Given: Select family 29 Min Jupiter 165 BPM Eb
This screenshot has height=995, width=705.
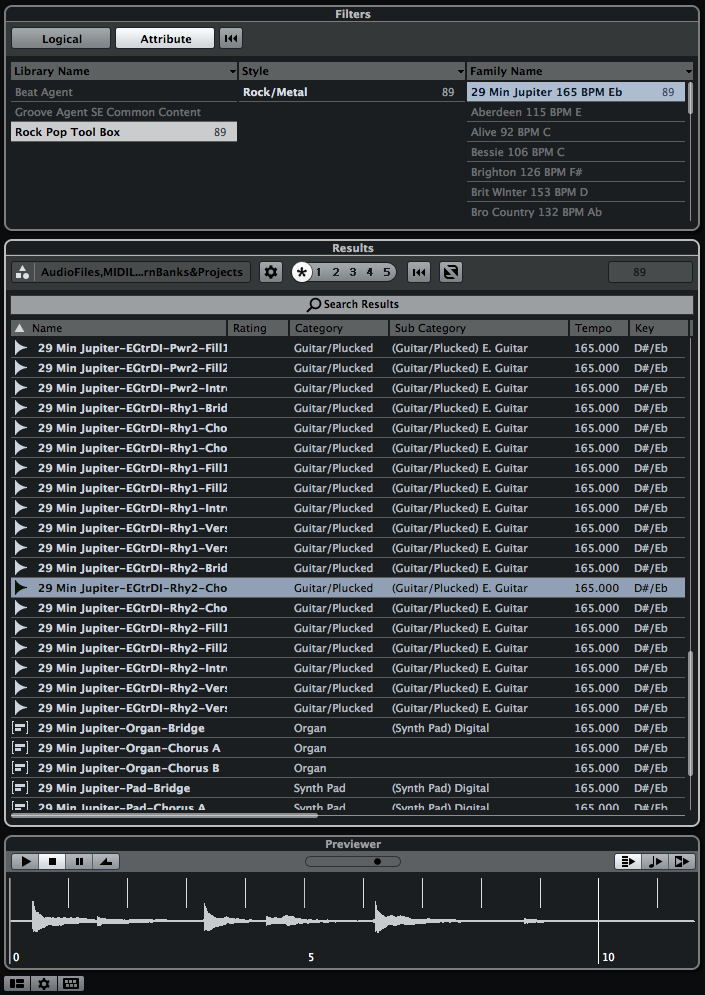Looking at the screenshot, I should 576,92.
